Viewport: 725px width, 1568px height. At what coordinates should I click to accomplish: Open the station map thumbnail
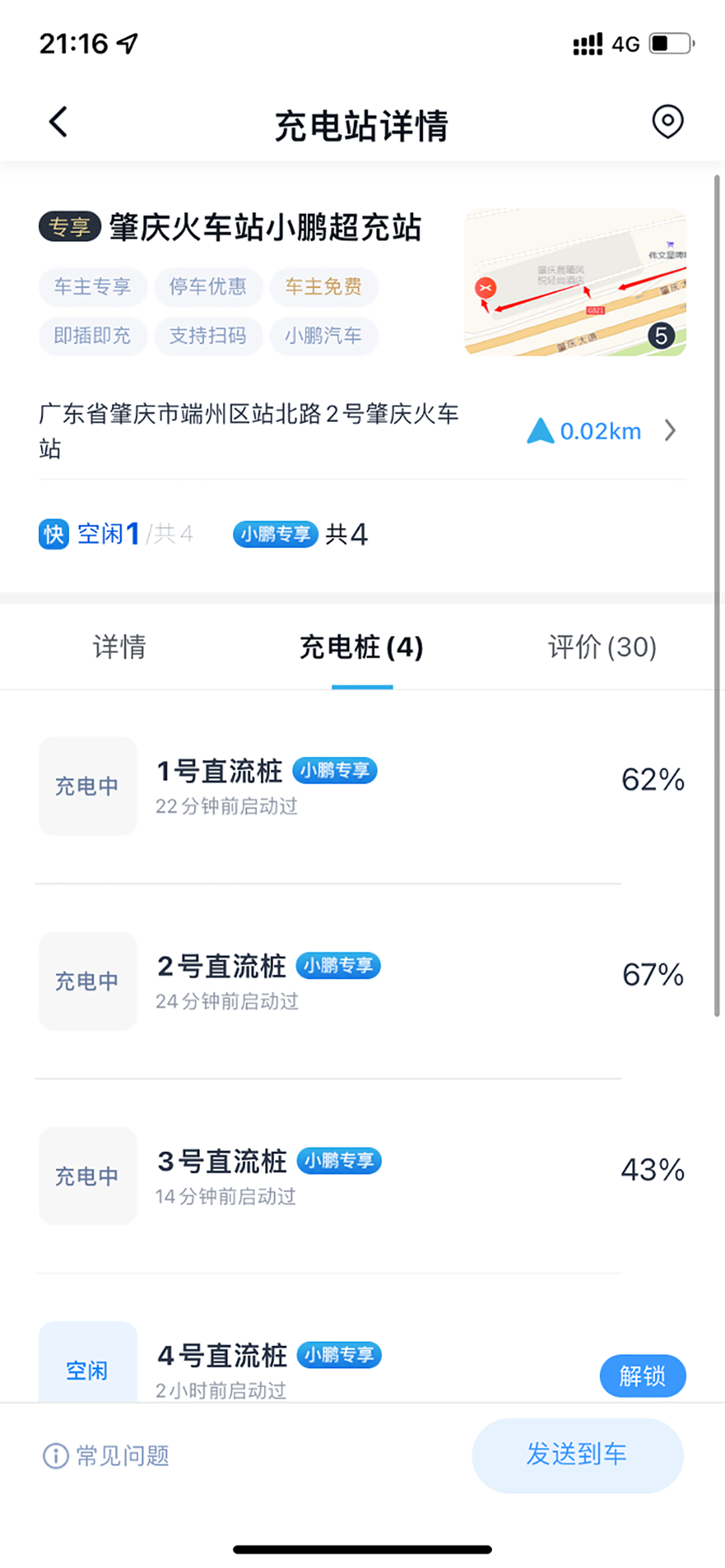tap(575, 282)
